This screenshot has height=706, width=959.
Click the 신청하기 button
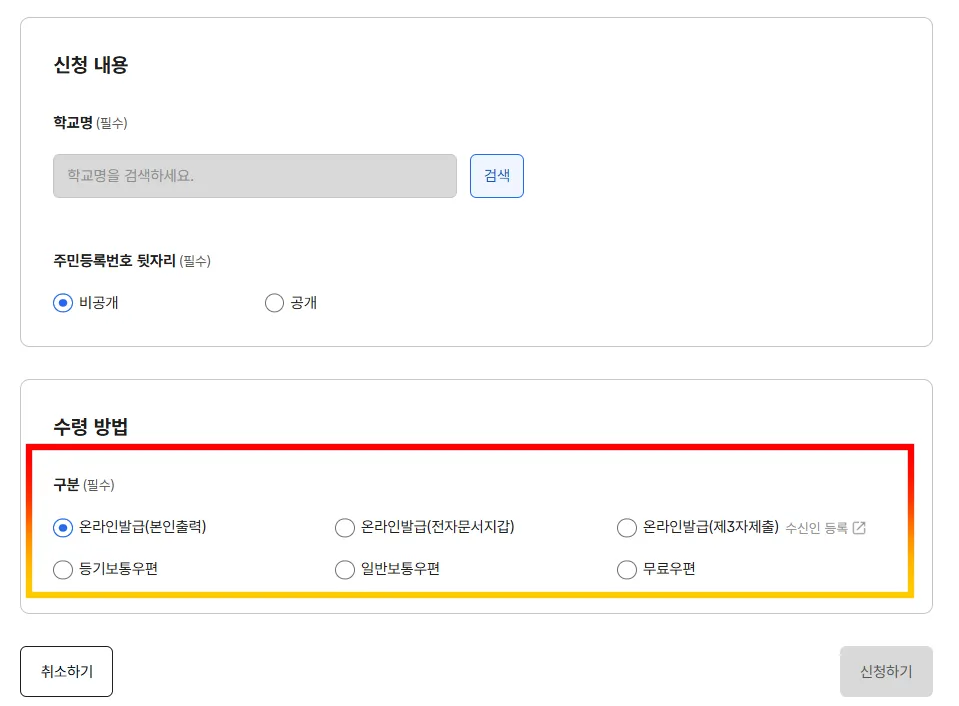click(886, 671)
